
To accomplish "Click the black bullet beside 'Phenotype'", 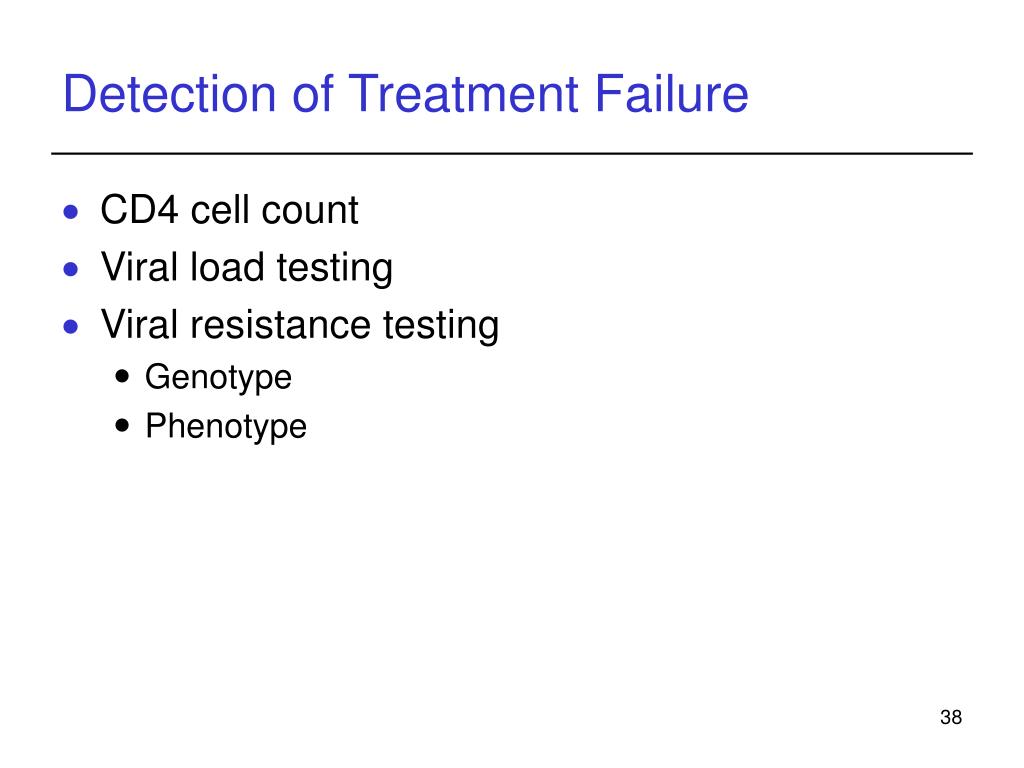I will [x=122, y=426].
